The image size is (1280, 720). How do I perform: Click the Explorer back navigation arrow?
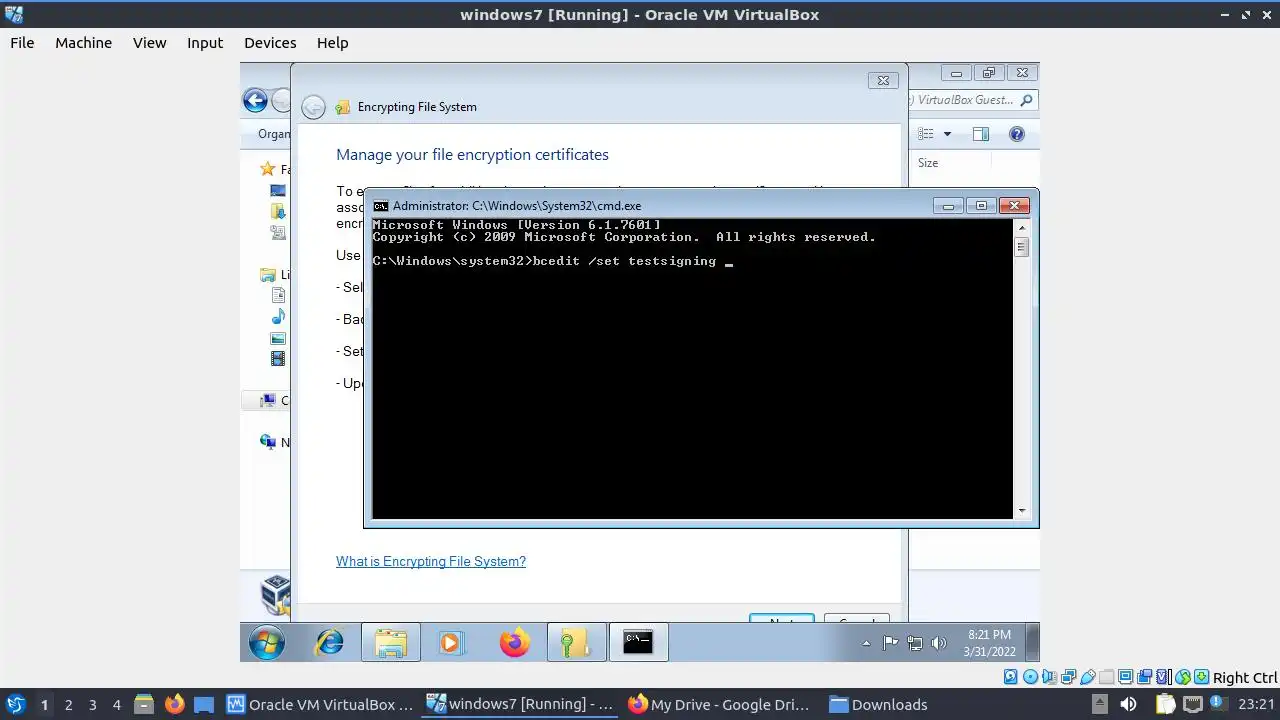pyautogui.click(x=254, y=100)
